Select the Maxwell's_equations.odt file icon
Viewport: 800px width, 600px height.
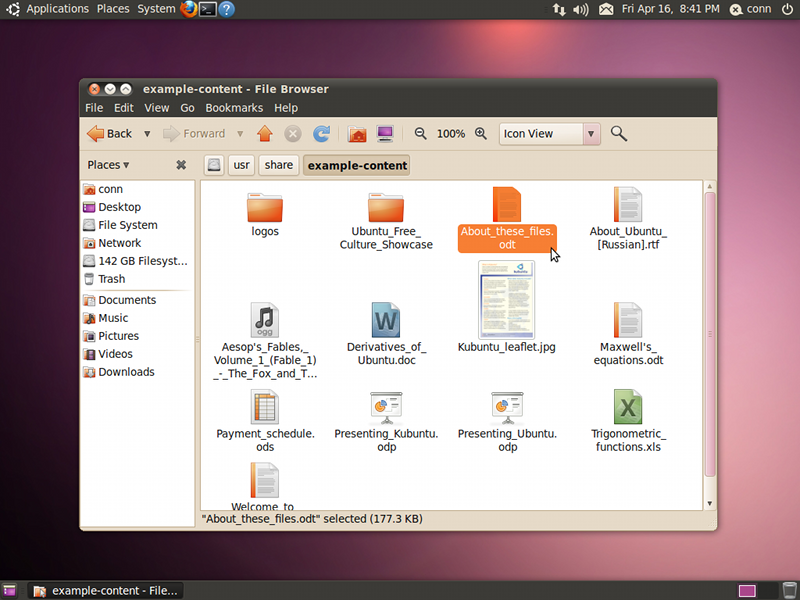[628, 320]
